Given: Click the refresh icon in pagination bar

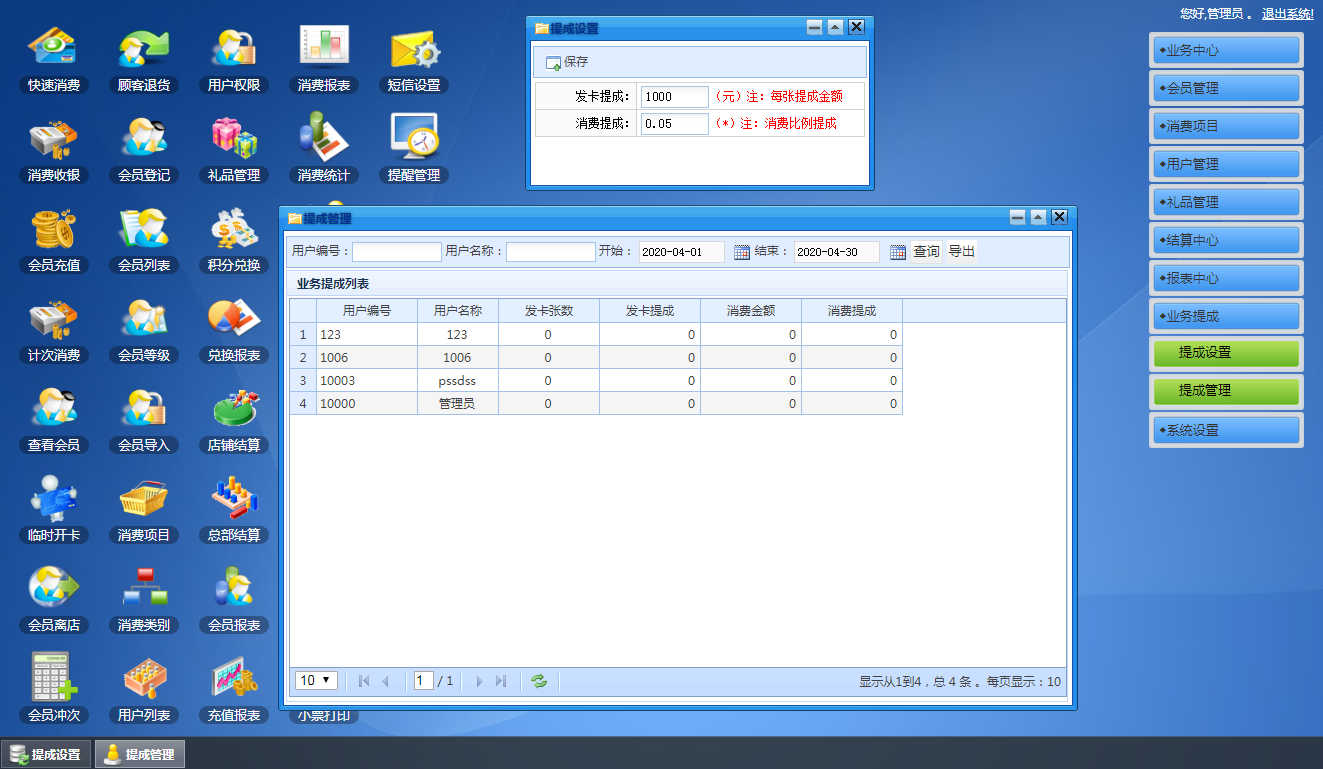Looking at the screenshot, I should (539, 681).
